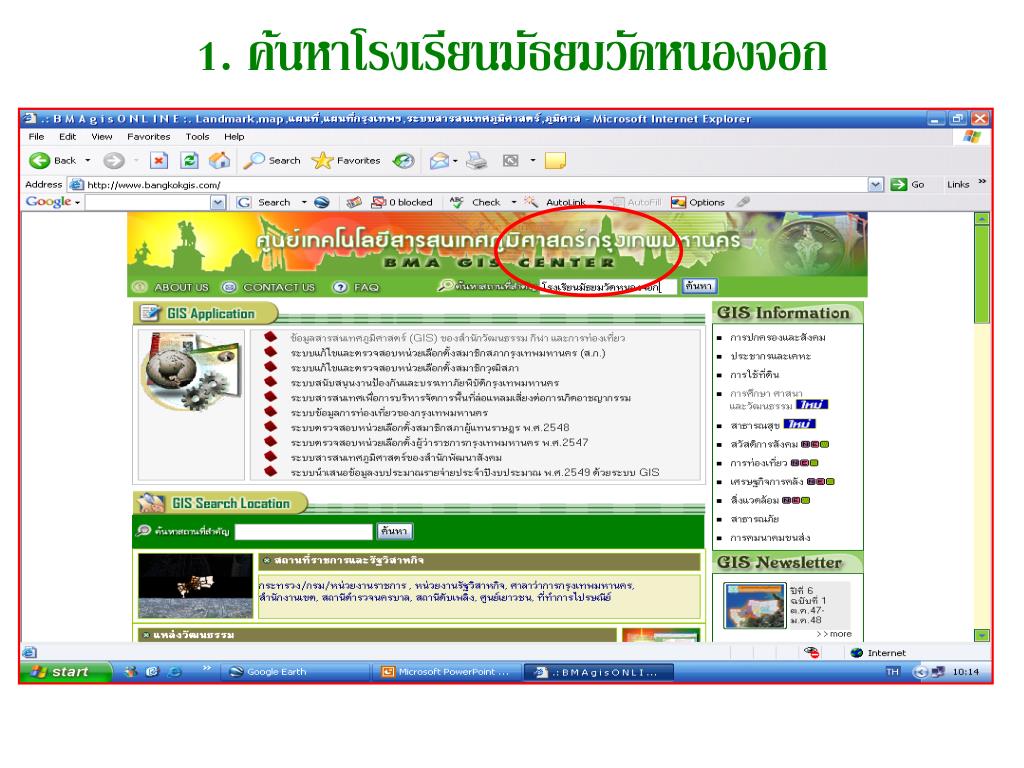Screen dimensions: 1024x768
Task: Open the Edit menu
Action: 67,136
